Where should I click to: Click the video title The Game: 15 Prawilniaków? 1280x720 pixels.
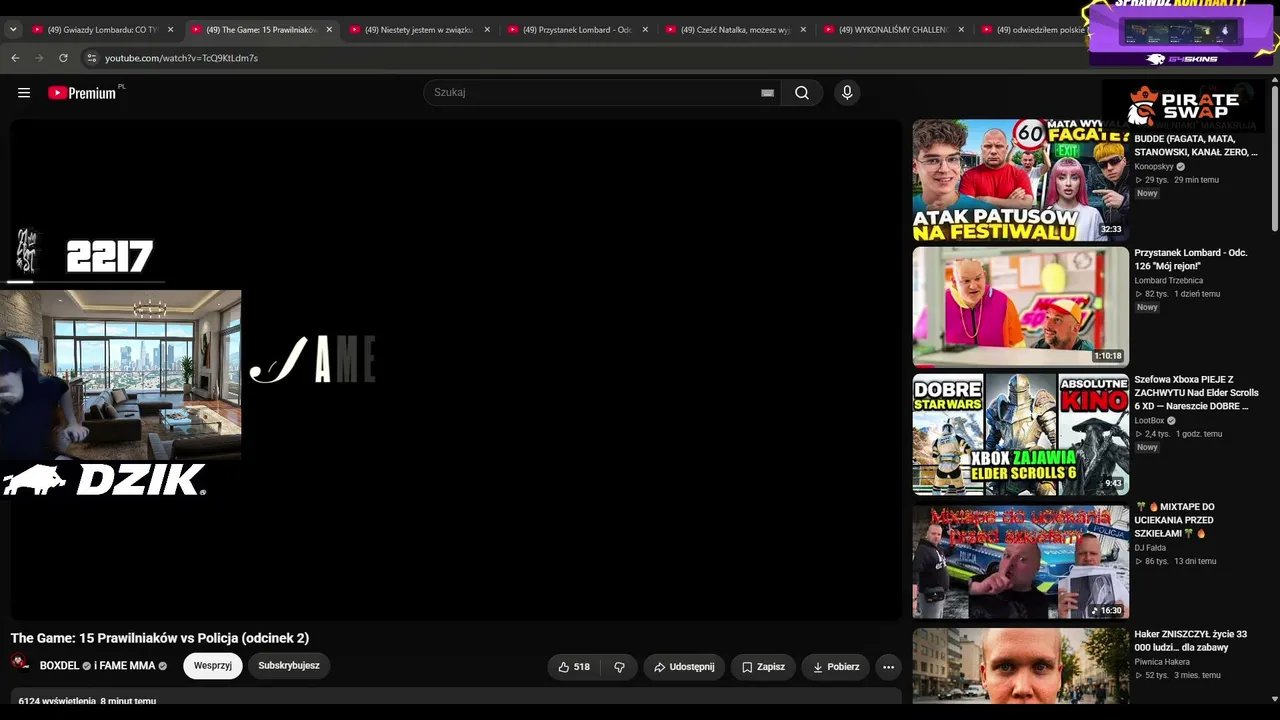pyautogui.click(x=160, y=638)
